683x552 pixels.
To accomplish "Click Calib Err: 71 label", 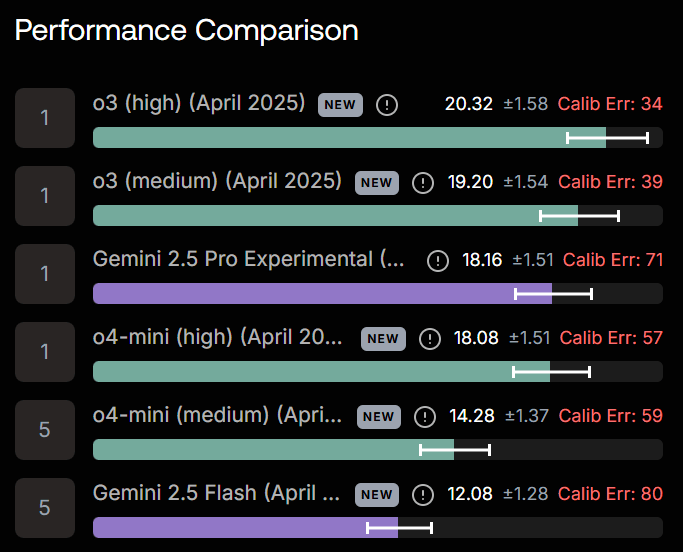I will point(613,260).
